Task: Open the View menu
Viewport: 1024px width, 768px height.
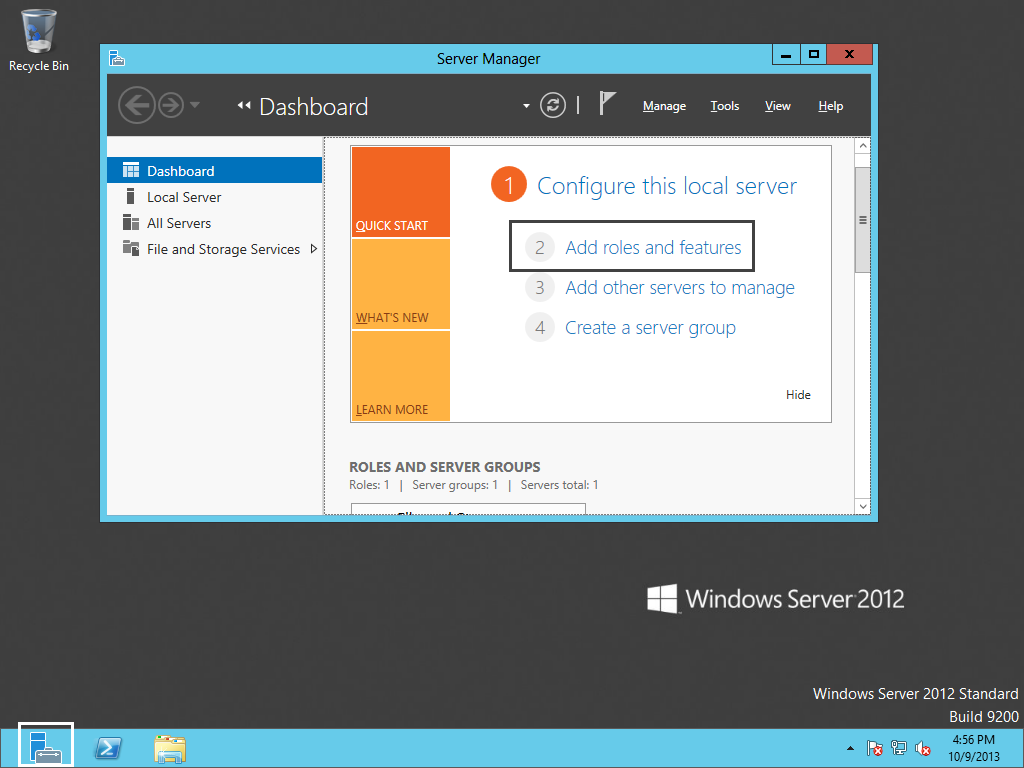Action: click(778, 106)
